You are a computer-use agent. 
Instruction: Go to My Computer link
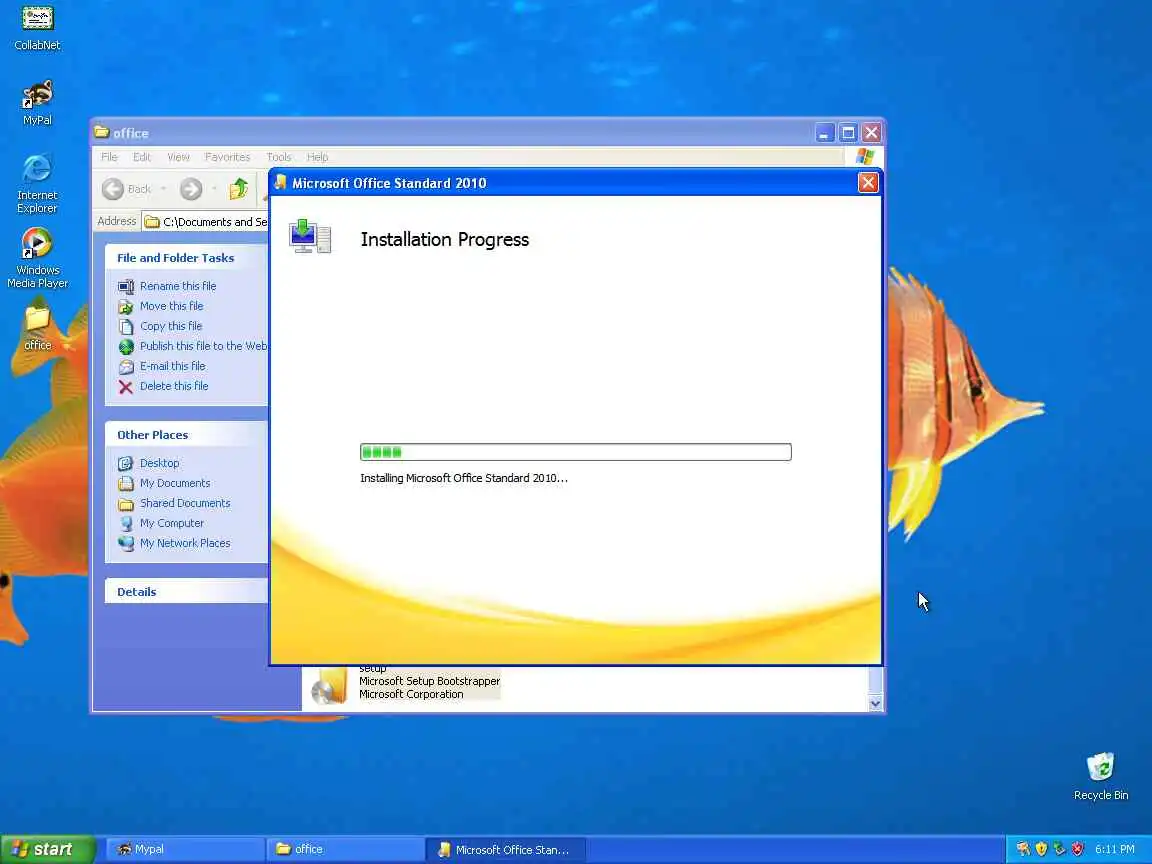point(172,523)
